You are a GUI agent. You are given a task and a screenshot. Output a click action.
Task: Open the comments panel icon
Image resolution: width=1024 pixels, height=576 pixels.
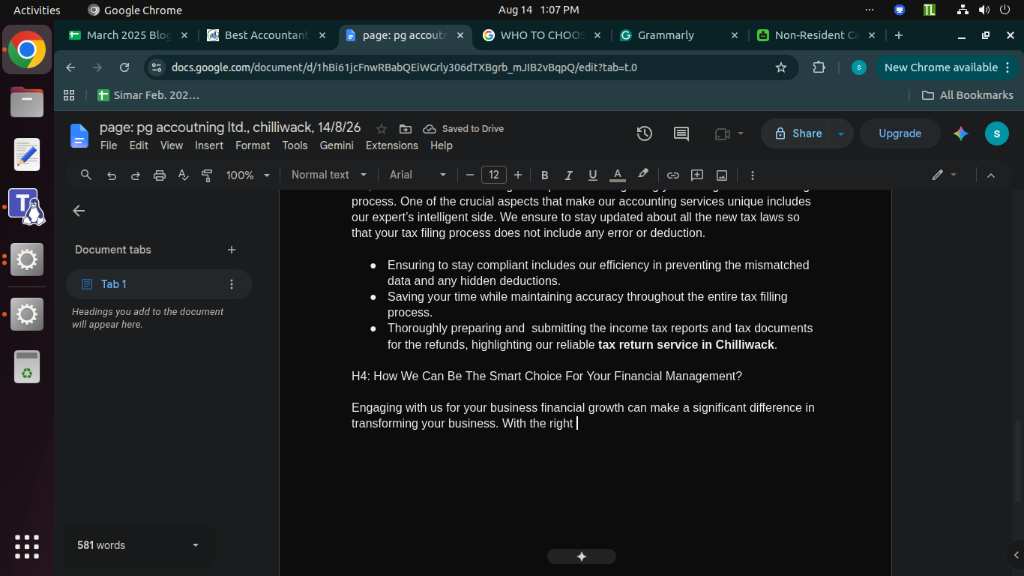(681, 133)
